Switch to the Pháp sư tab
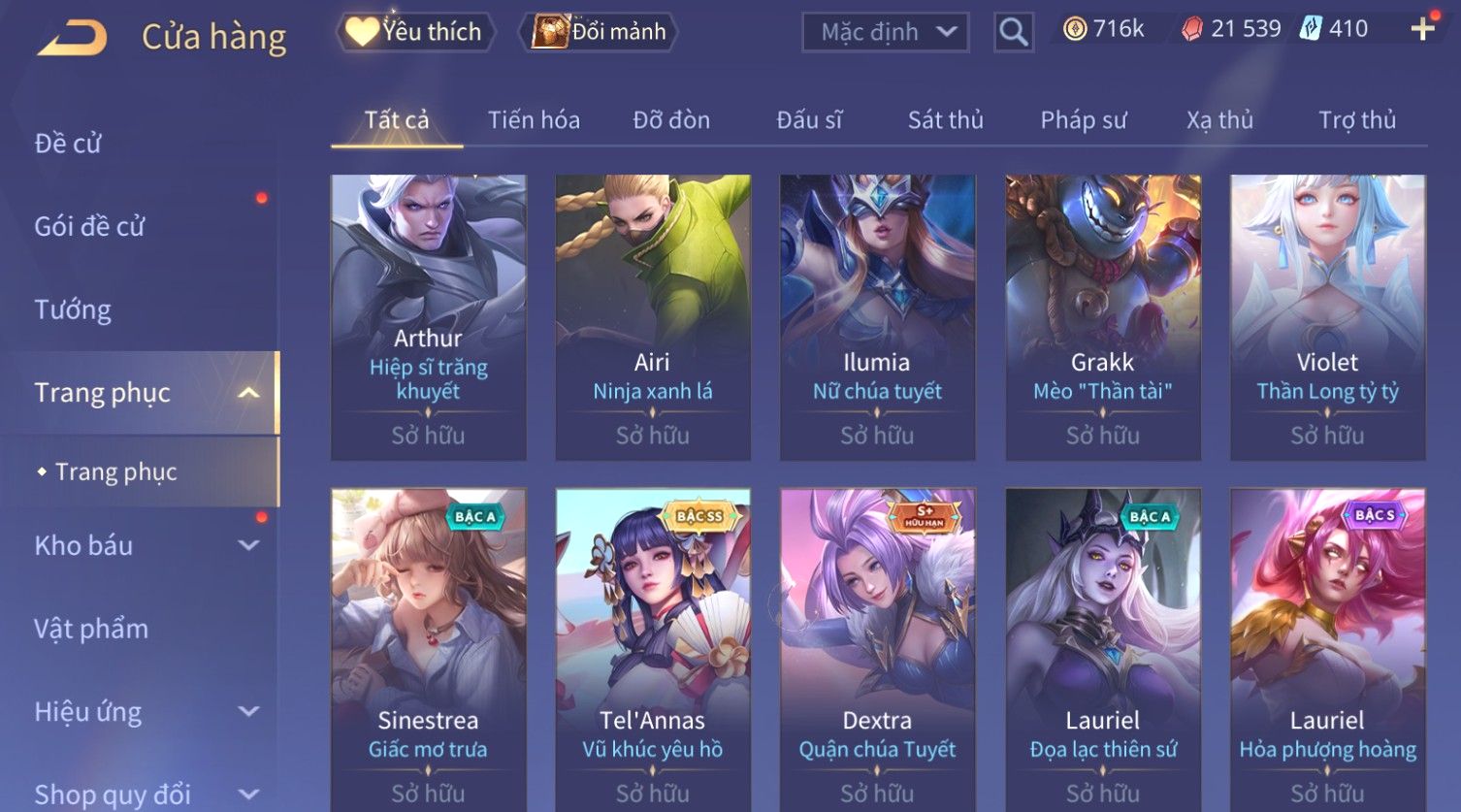 1084,120
